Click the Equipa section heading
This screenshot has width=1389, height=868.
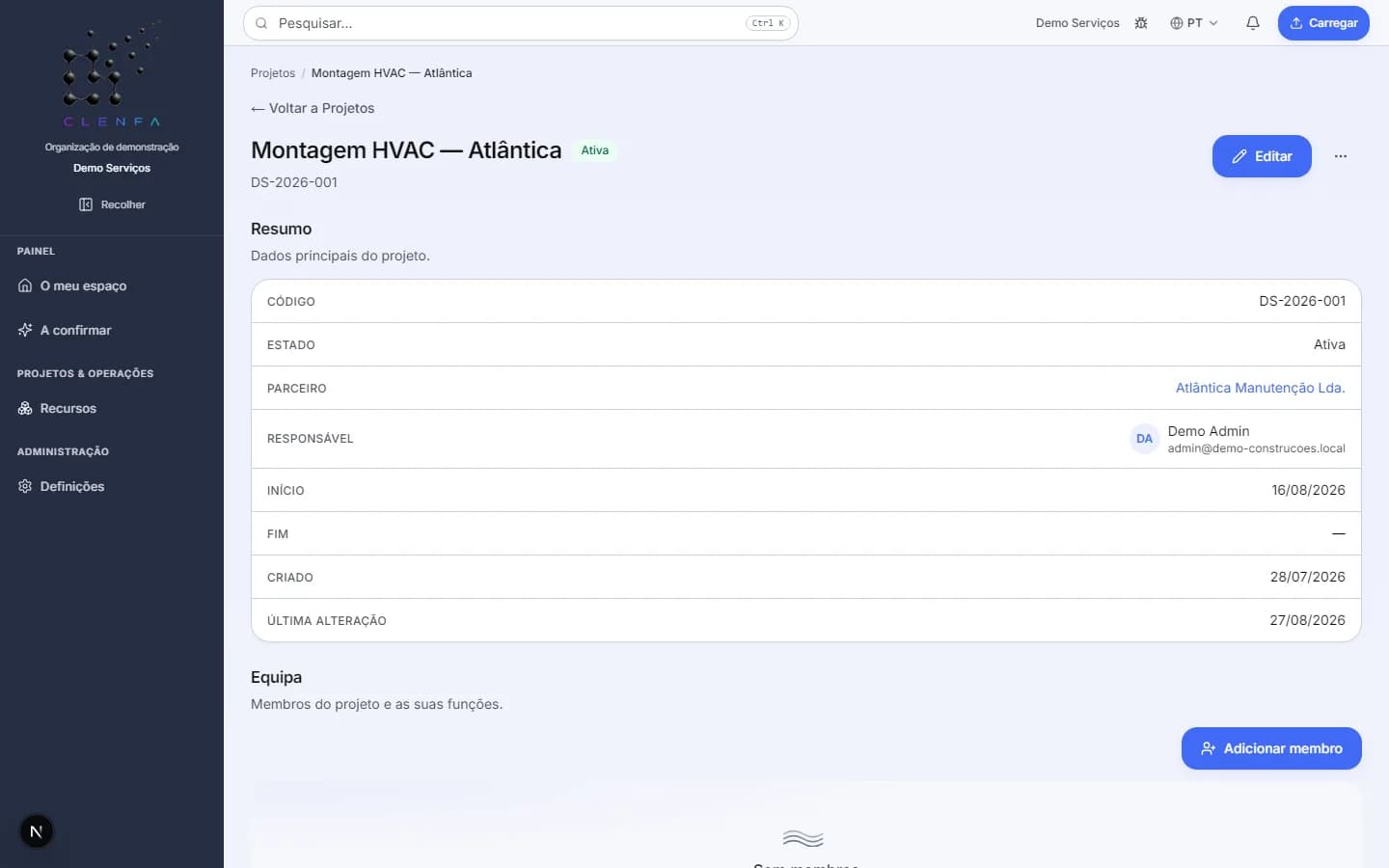click(x=277, y=677)
